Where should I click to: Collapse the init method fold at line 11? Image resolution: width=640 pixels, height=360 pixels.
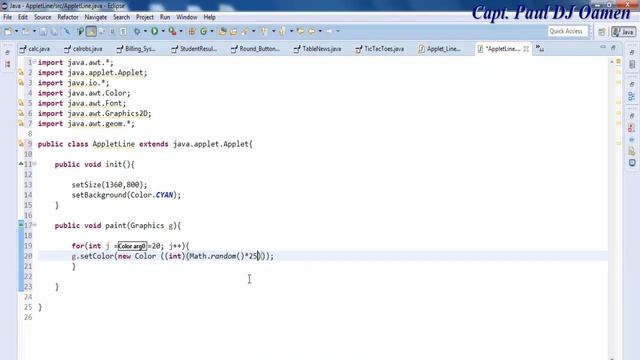pyautogui.click(x=34, y=164)
